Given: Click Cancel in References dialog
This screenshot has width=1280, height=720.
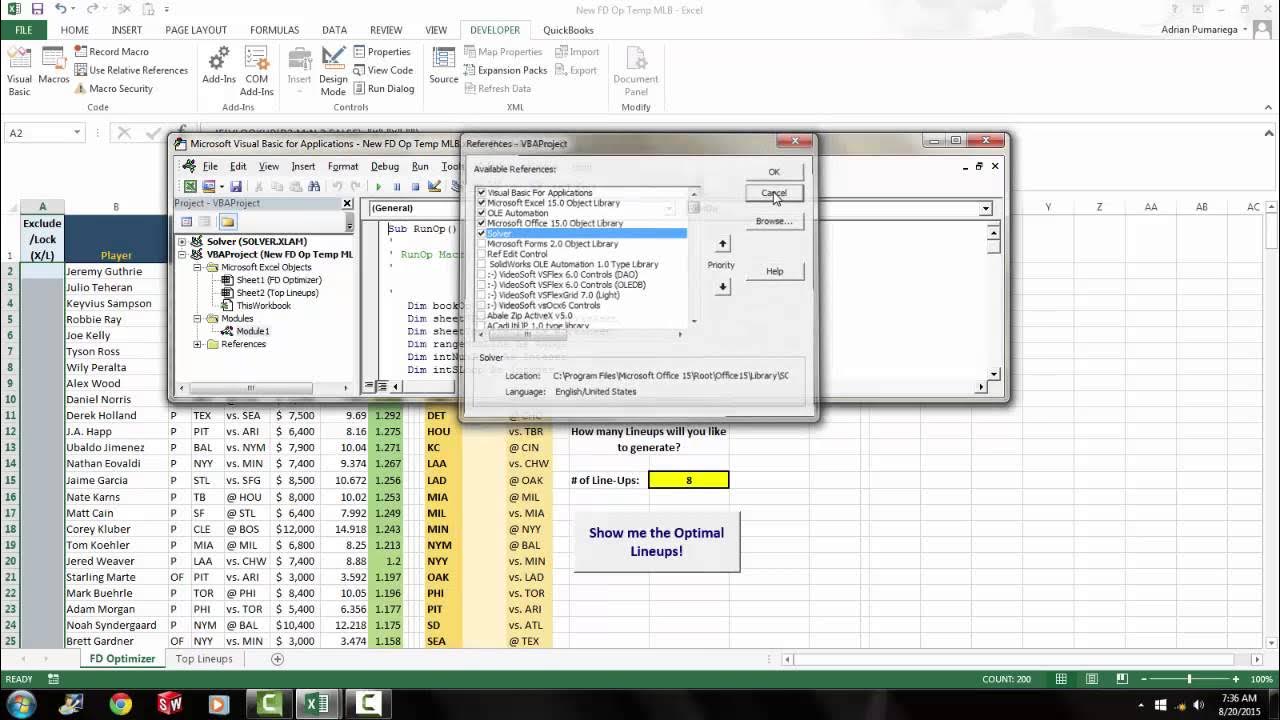Looking at the screenshot, I should click(774, 193).
